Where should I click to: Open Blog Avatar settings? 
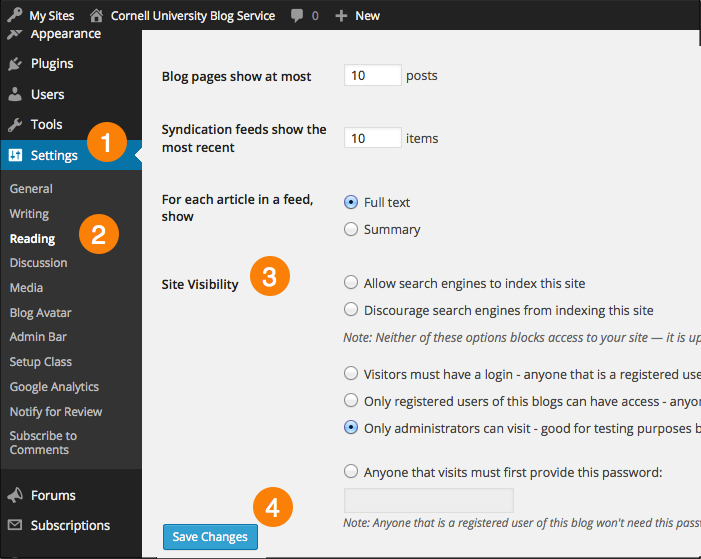pyautogui.click(x=40, y=313)
